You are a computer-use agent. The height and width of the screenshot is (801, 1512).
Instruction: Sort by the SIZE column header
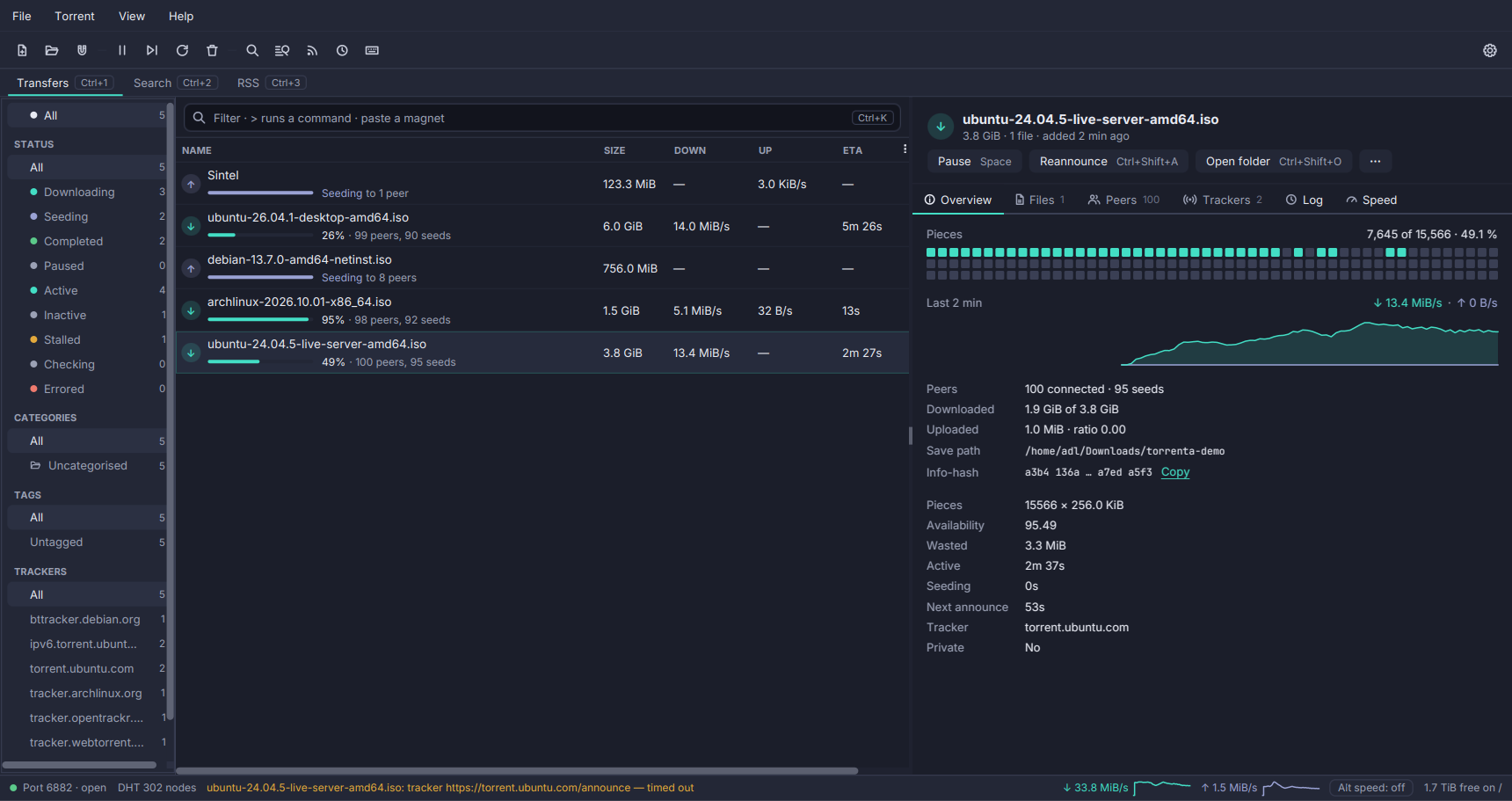click(x=614, y=150)
